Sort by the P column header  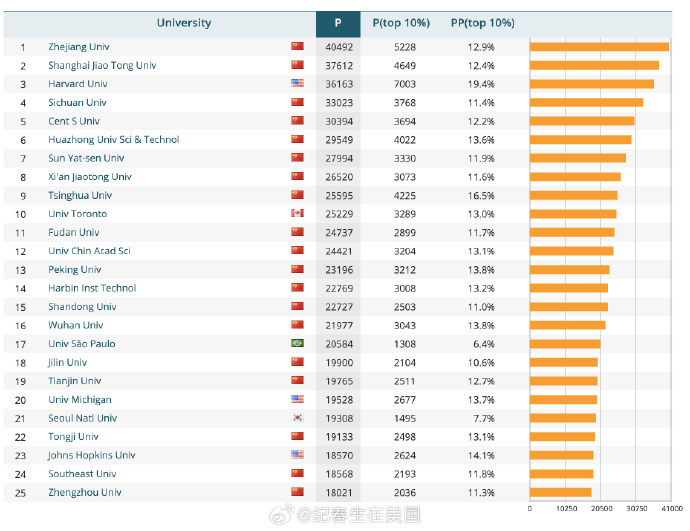point(337,23)
